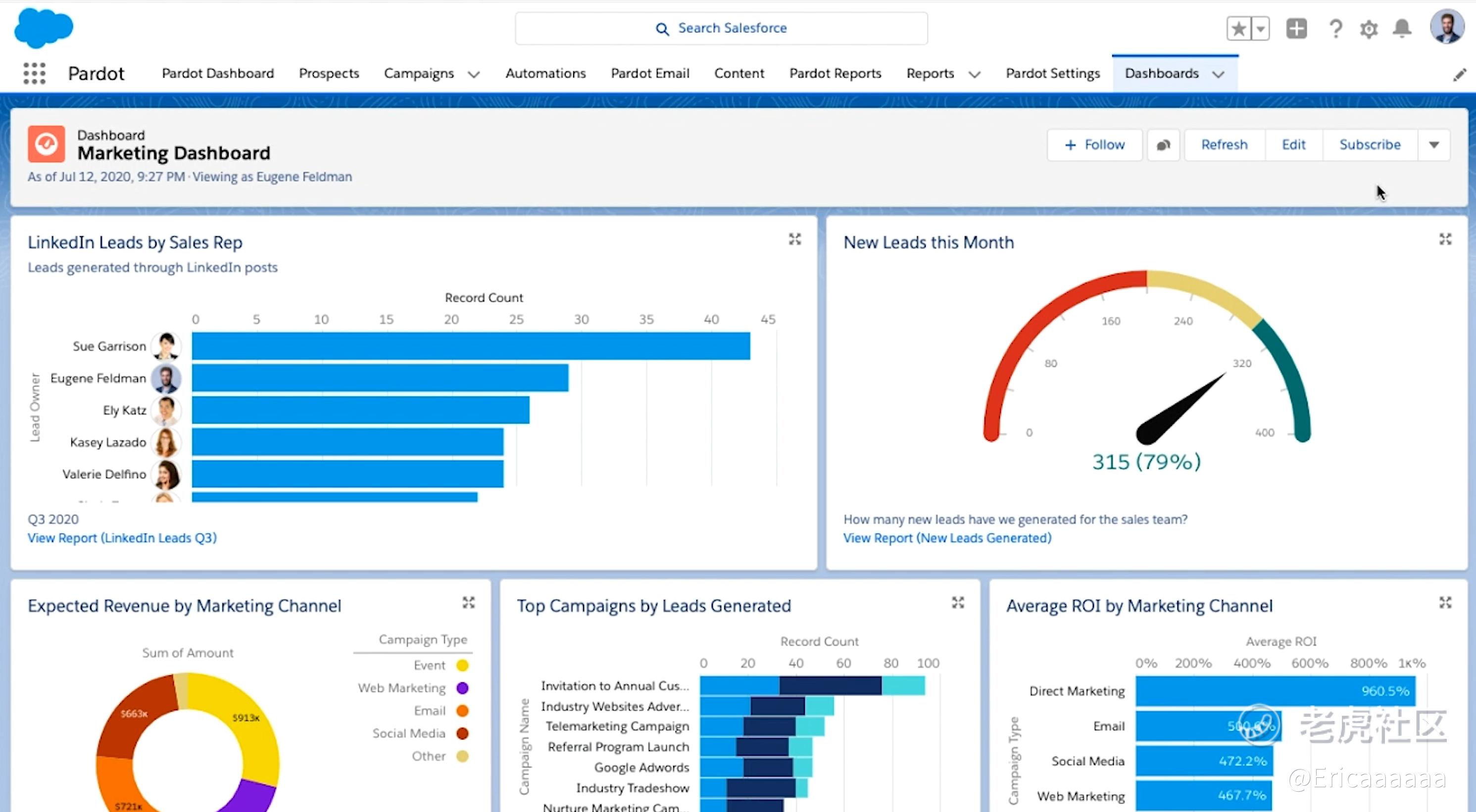The height and width of the screenshot is (812, 1476).
Task: Open the Pardot Reports tab
Action: pos(835,74)
